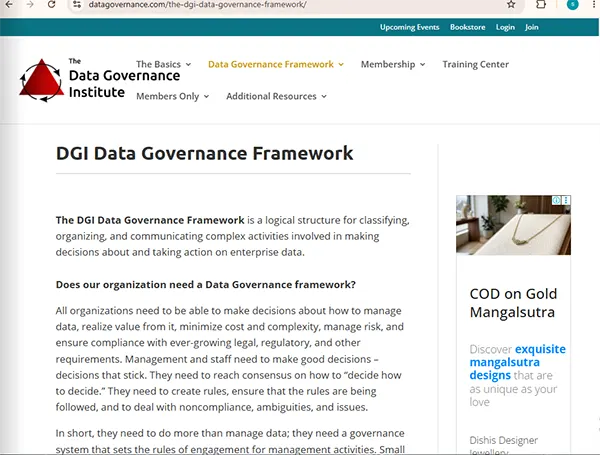Click the Join link
The width and height of the screenshot is (600, 455).
tap(532, 27)
